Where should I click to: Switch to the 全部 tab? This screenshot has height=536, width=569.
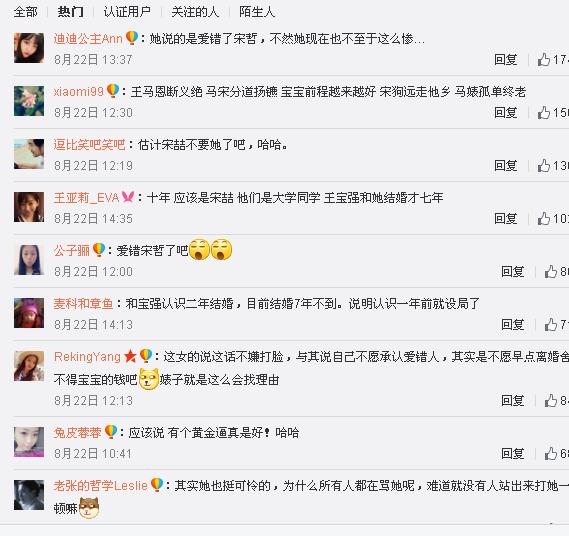25,12
